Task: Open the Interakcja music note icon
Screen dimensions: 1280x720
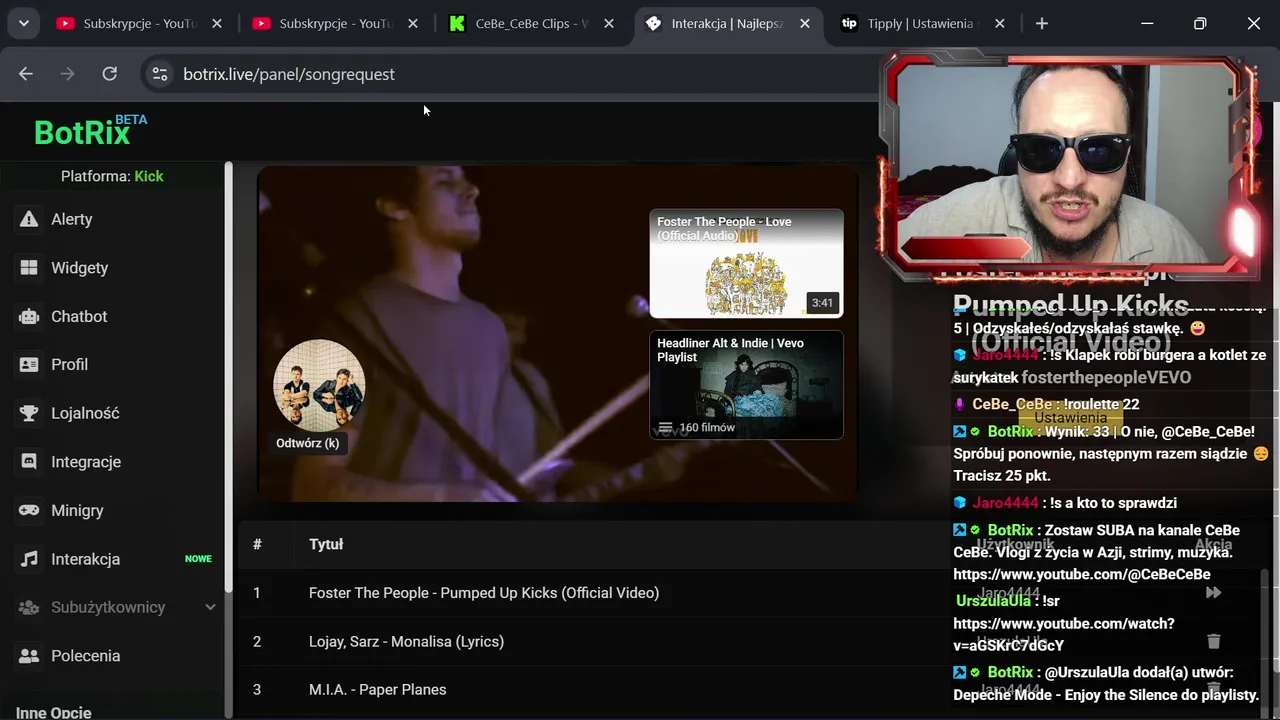Action: 29,559
